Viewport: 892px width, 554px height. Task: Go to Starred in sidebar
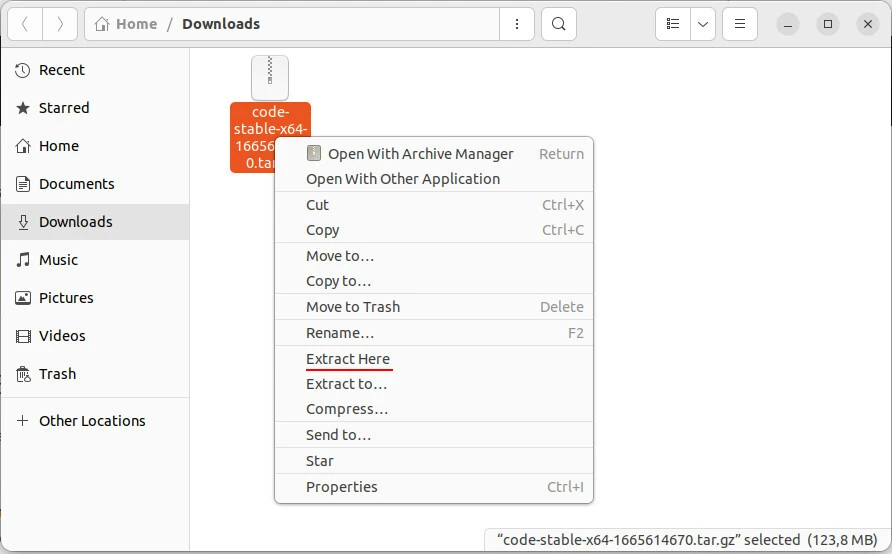click(64, 108)
